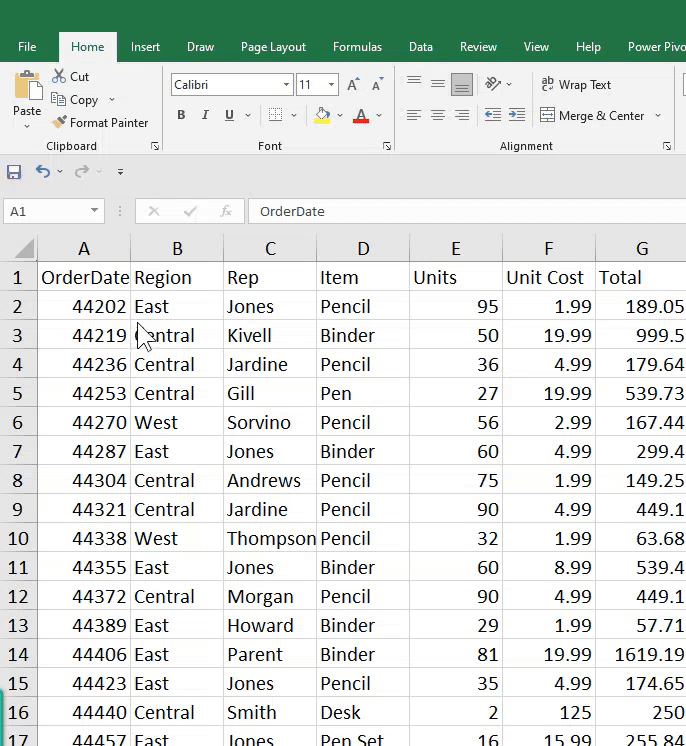Toggle align right button

pos(461,115)
